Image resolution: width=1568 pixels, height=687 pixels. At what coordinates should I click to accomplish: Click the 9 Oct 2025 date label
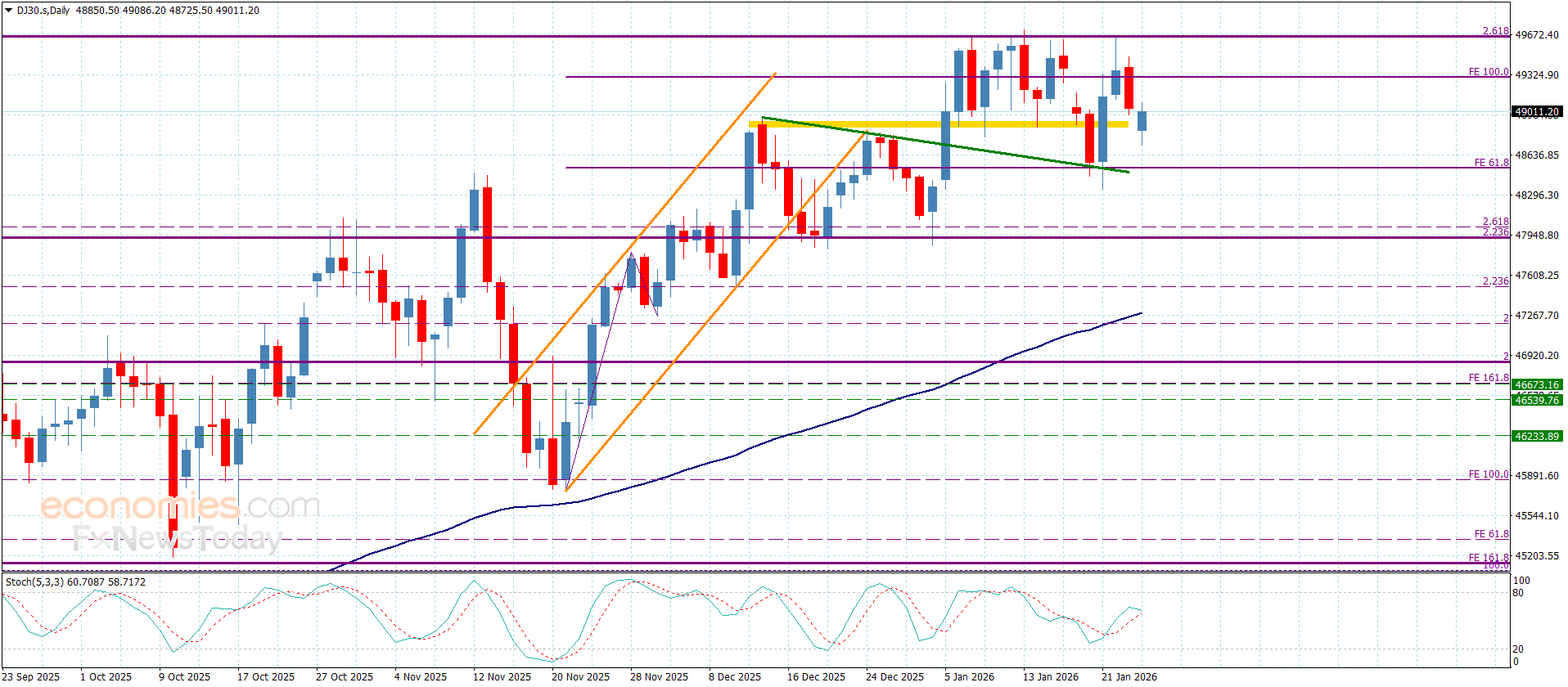click(x=184, y=676)
